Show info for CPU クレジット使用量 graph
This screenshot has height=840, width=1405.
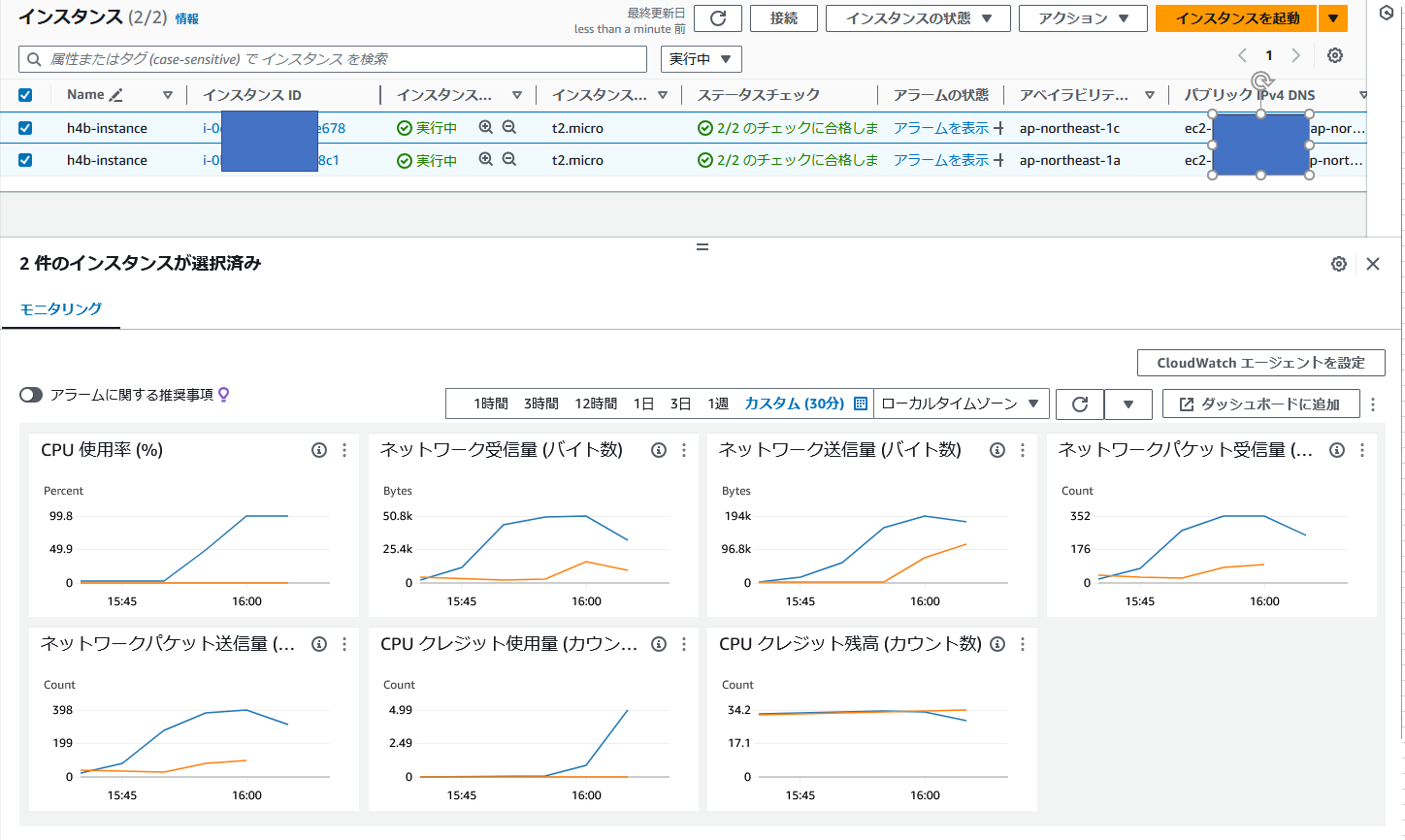pos(659,644)
